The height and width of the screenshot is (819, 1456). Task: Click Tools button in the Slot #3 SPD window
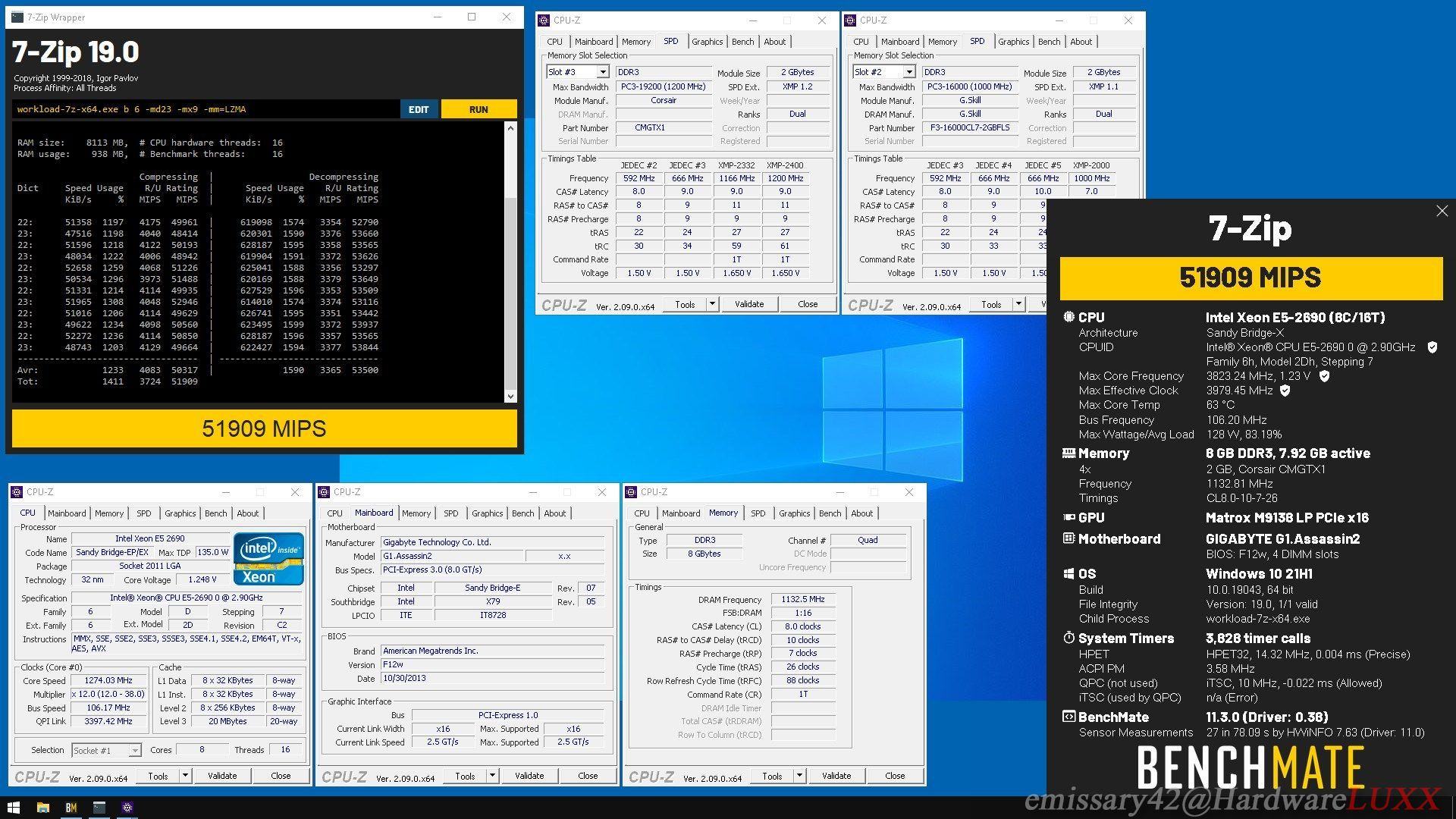(x=685, y=304)
